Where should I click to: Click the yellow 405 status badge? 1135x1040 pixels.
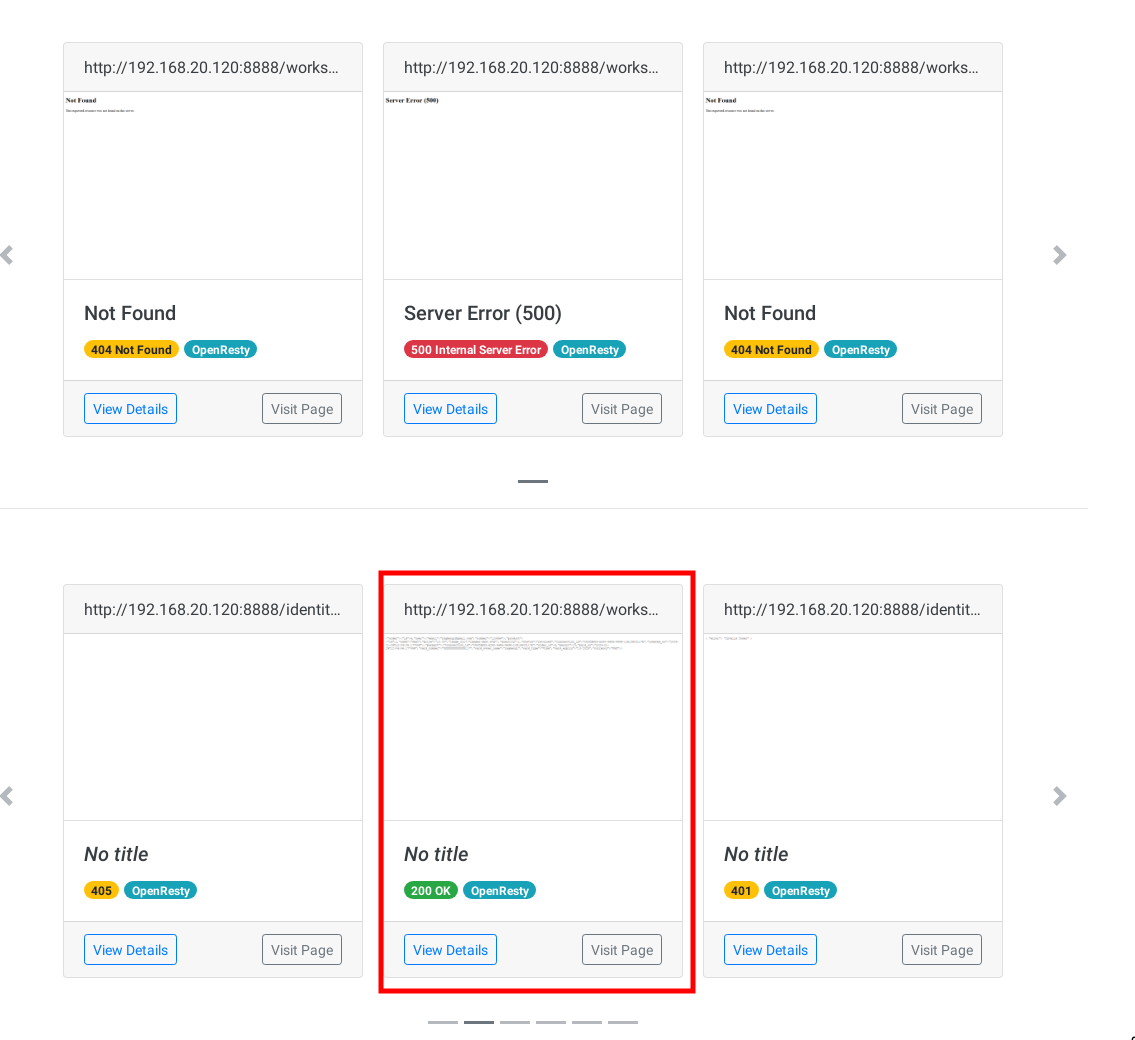(x=101, y=891)
